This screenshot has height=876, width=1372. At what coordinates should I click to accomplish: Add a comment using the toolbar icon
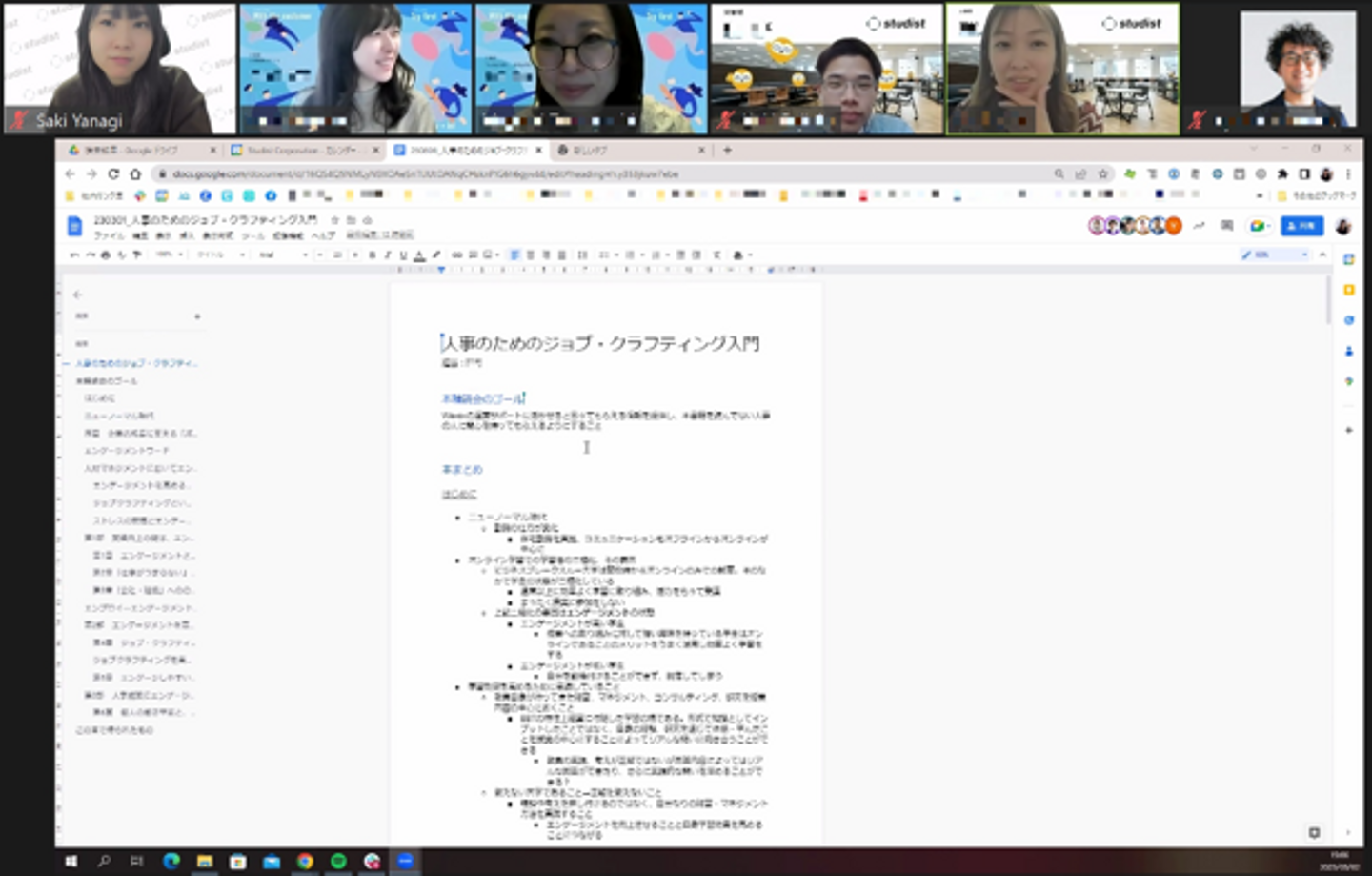pos(473,255)
